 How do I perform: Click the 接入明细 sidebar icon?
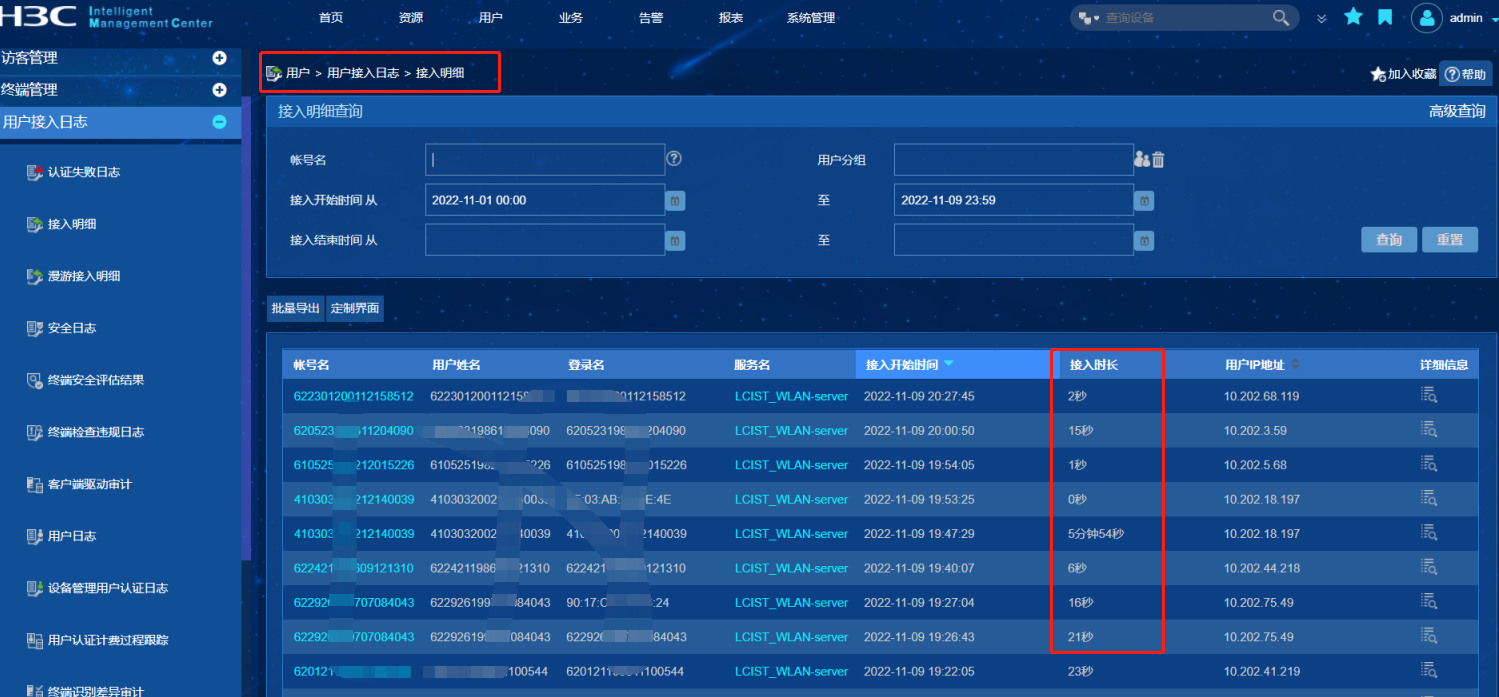coord(34,224)
